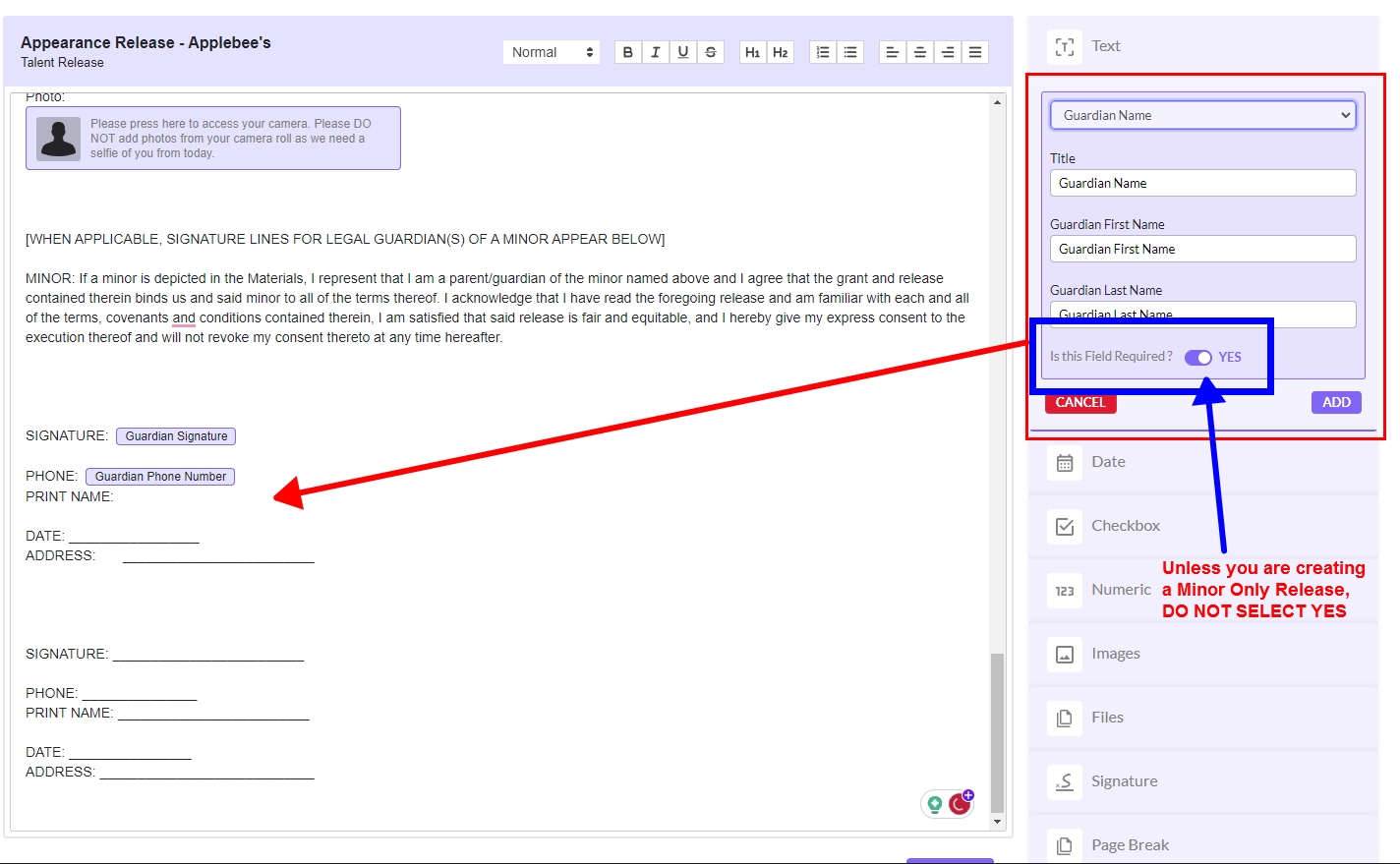Click the ADD button
Screen dimensions: 1400x864
point(1335,402)
